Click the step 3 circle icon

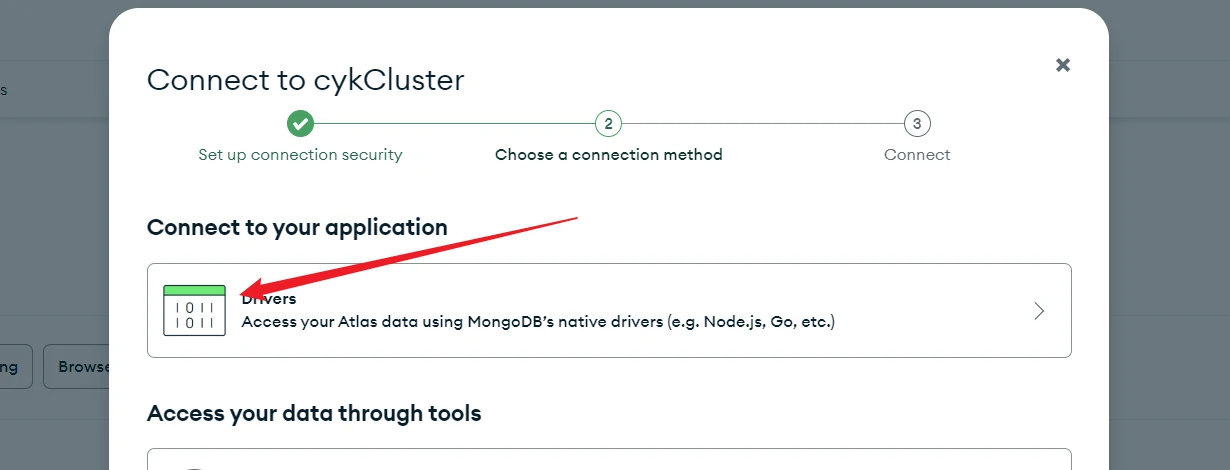[917, 124]
